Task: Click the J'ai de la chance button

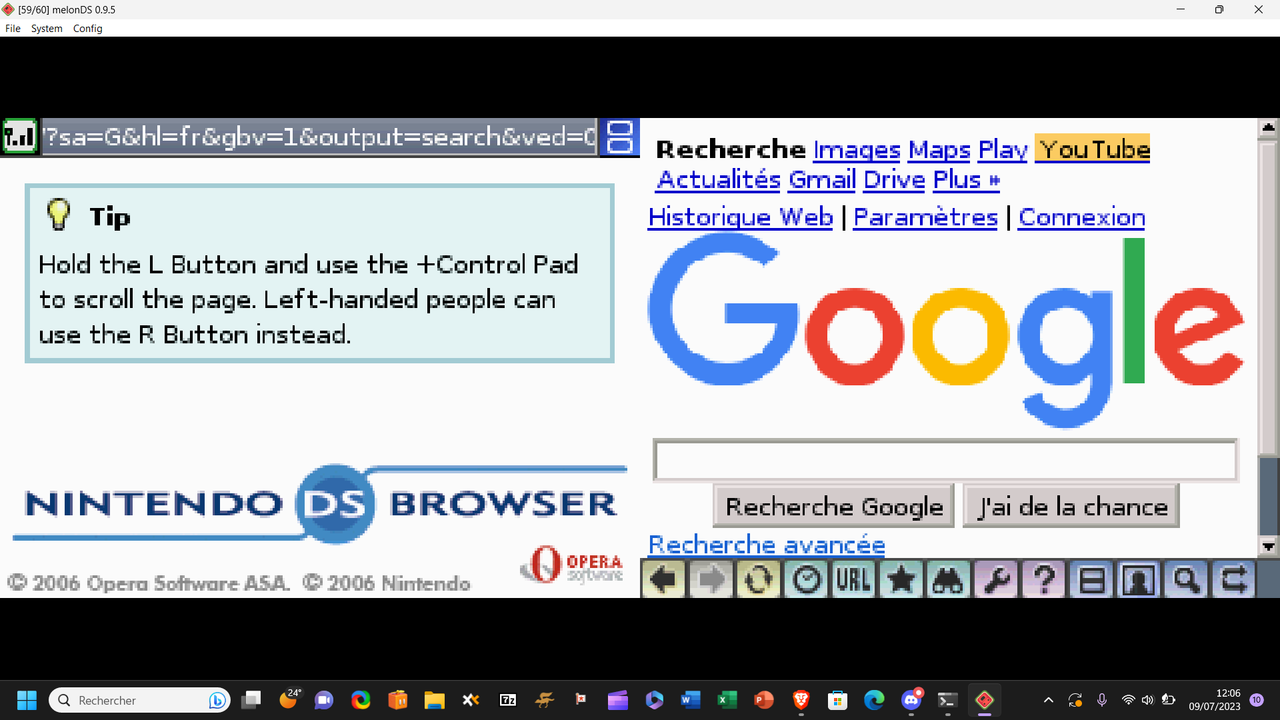Action: click(x=1072, y=506)
